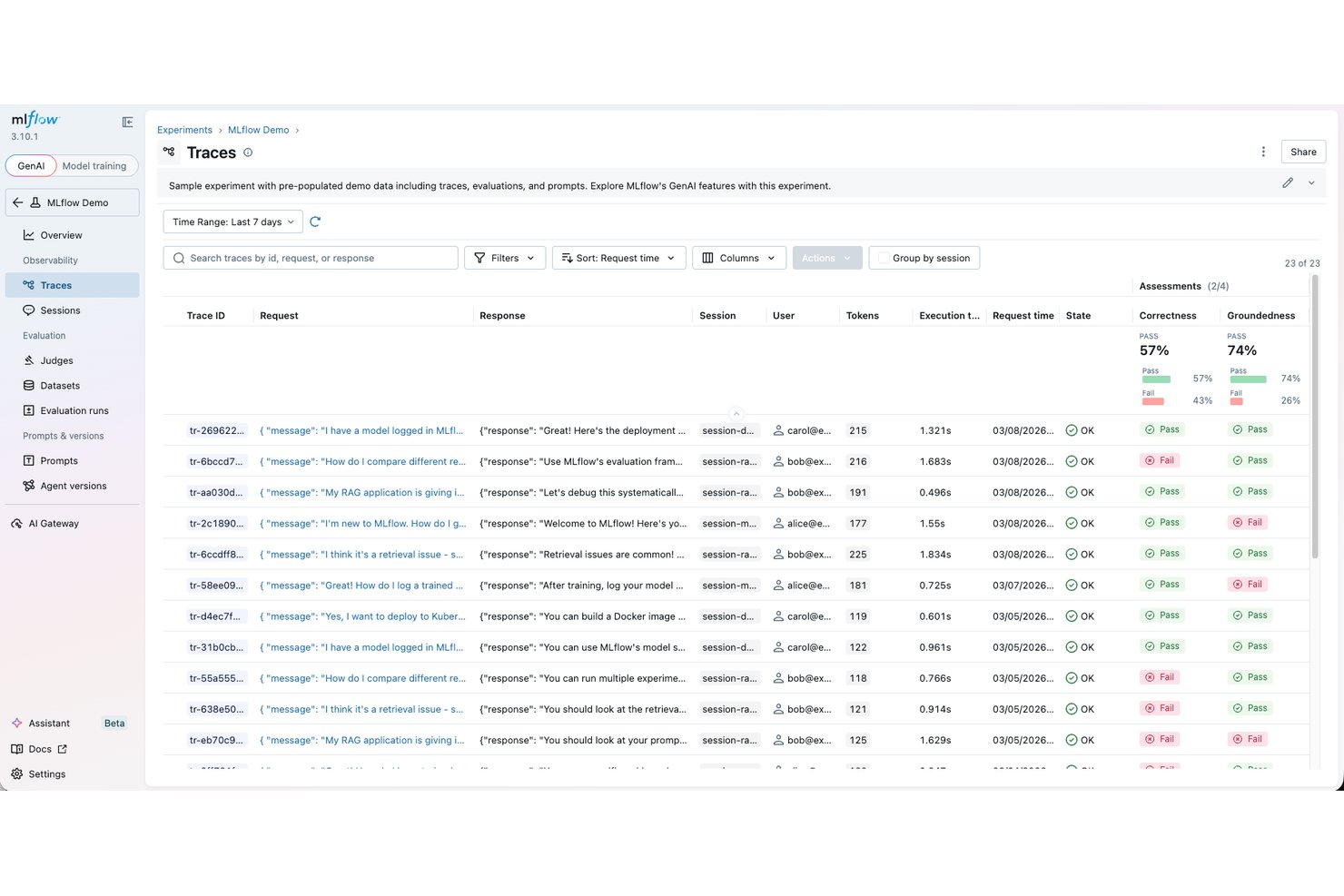Click the Datasets database icon
The image size is (1344, 896).
click(x=29, y=386)
